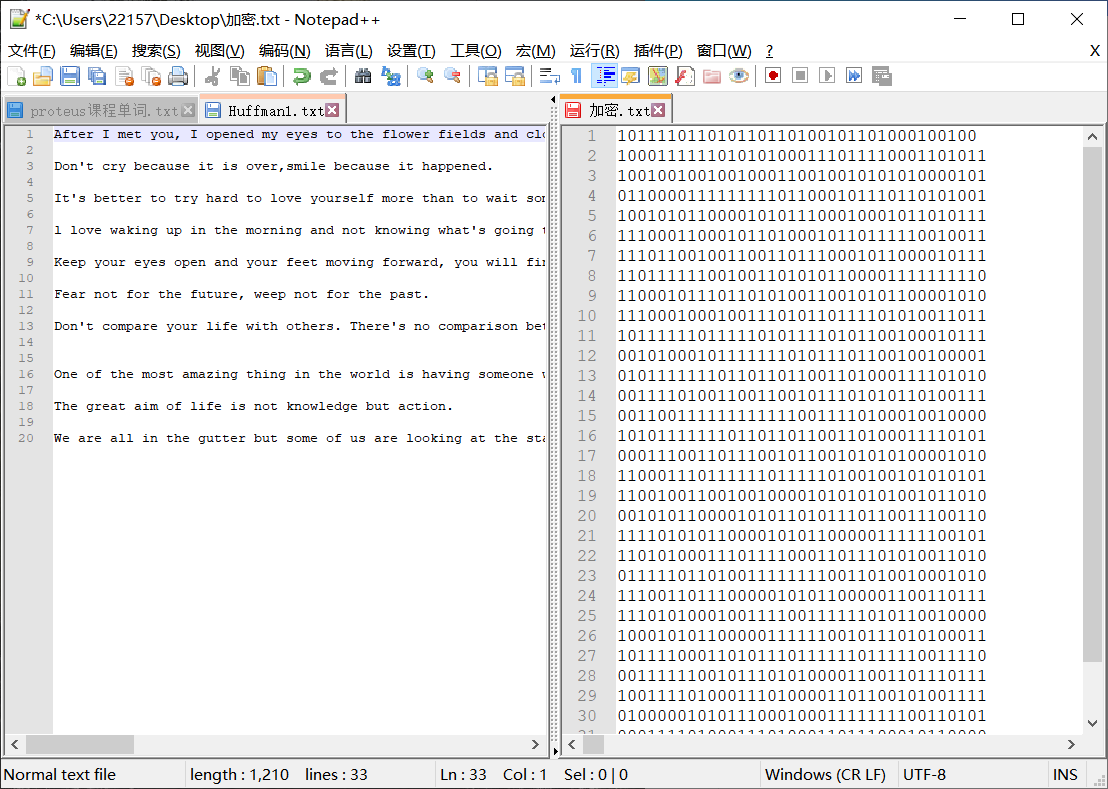This screenshot has width=1108, height=789.
Task: Click the Replace icon
Action: (390, 76)
